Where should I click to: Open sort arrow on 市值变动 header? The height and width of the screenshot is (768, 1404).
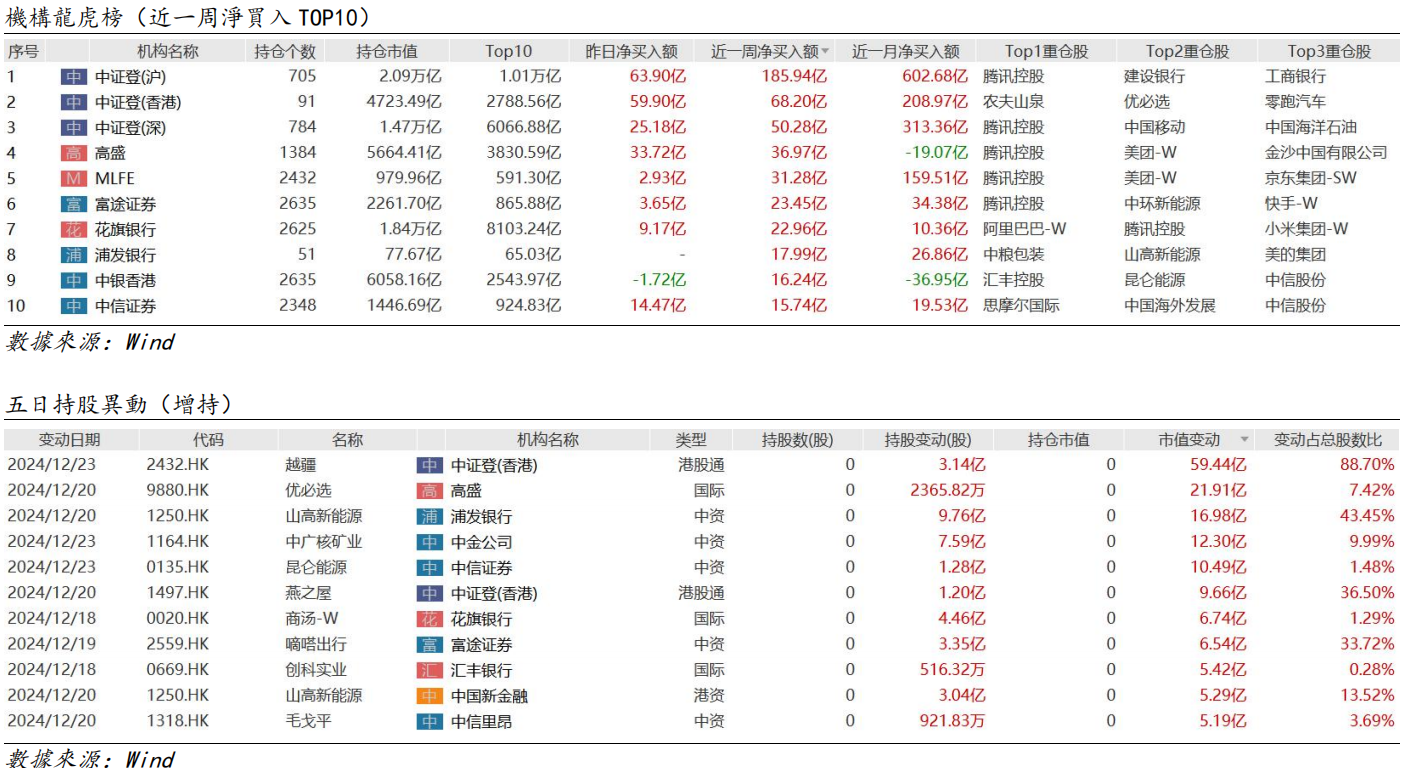tap(1244, 440)
